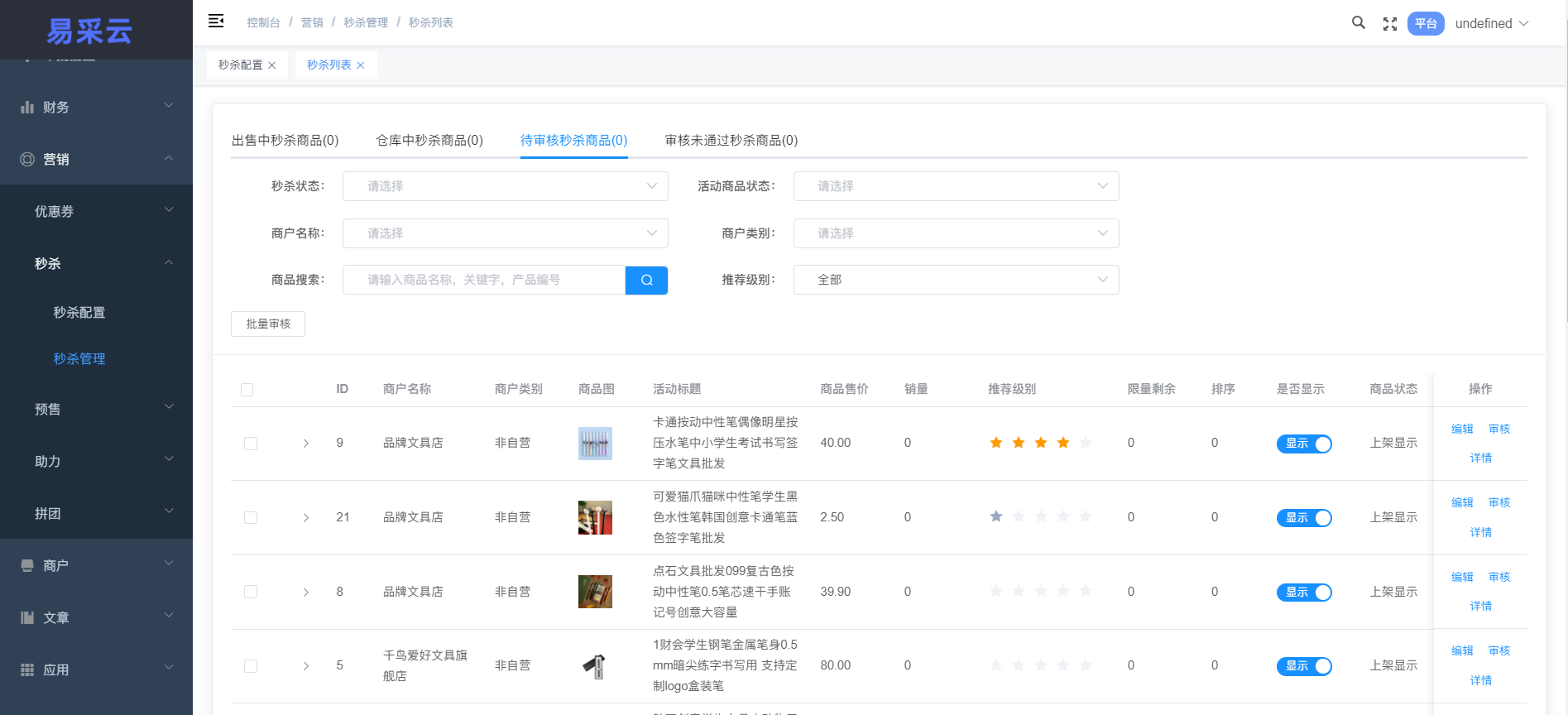Expand row details for product 5
Screen dimensions: 1568x715
pyautogui.click(x=306, y=666)
